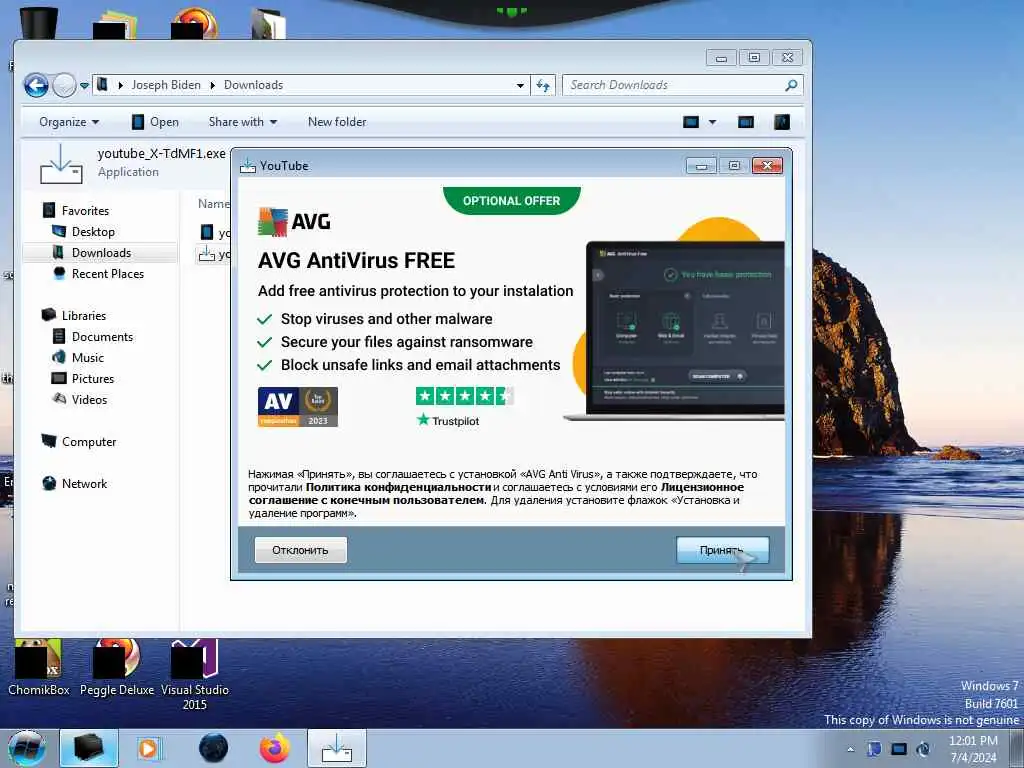Open the view options dropdown arrow
This screenshot has width=1024, height=768.
pos(712,122)
